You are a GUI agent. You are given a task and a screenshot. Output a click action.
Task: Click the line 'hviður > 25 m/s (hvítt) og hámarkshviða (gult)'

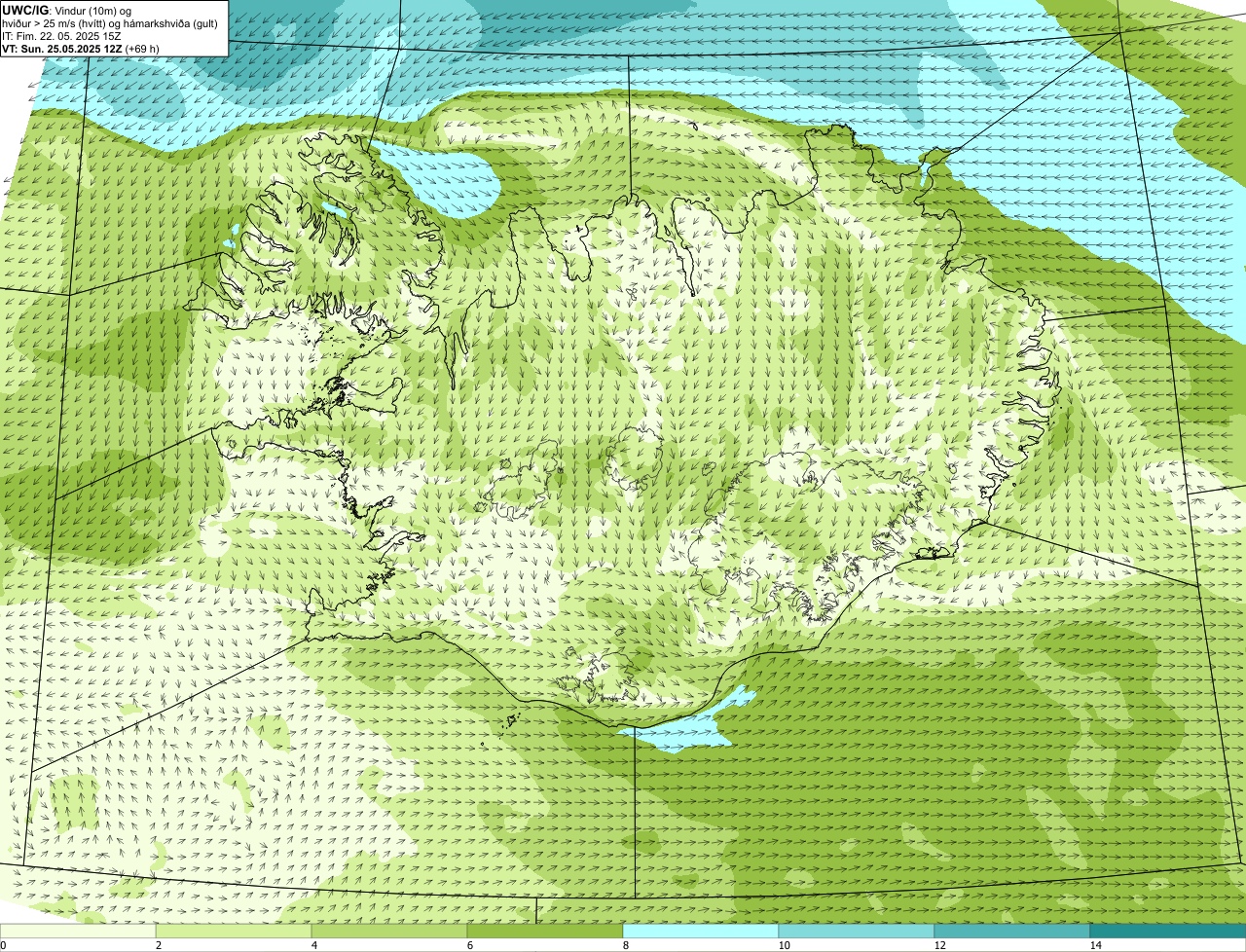point(110,23)
